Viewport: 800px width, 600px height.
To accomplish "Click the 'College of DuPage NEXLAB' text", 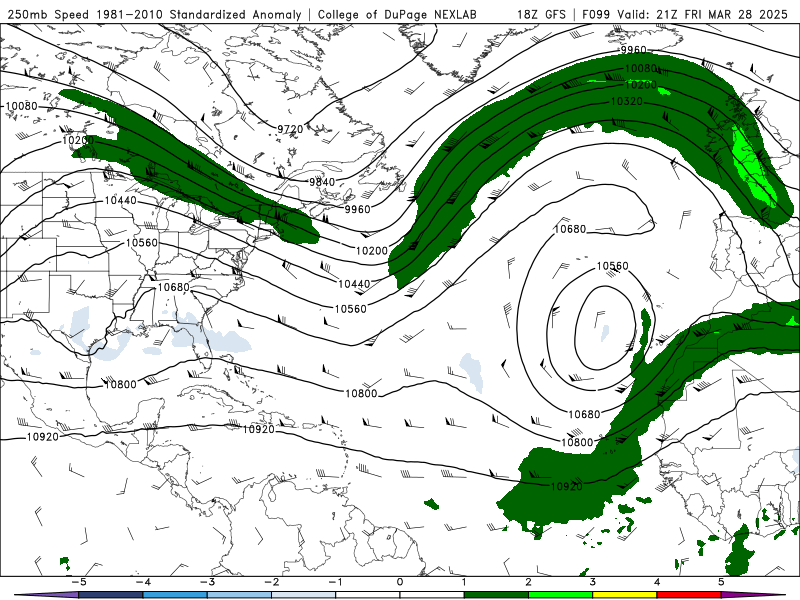I will 397,14.
